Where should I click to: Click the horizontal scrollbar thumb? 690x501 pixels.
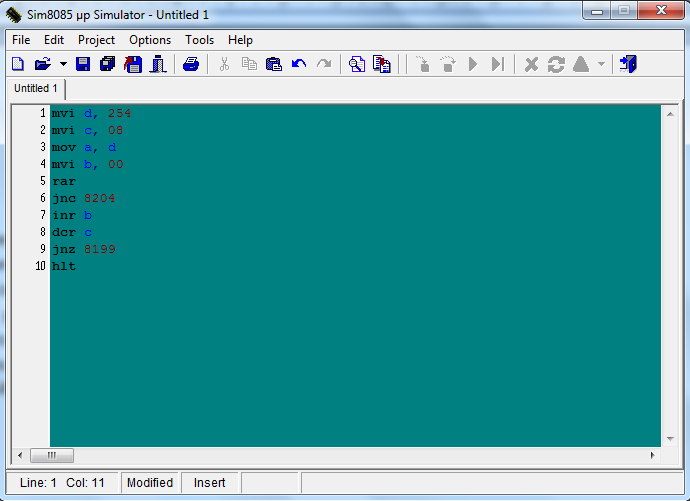tap(52, 455)
